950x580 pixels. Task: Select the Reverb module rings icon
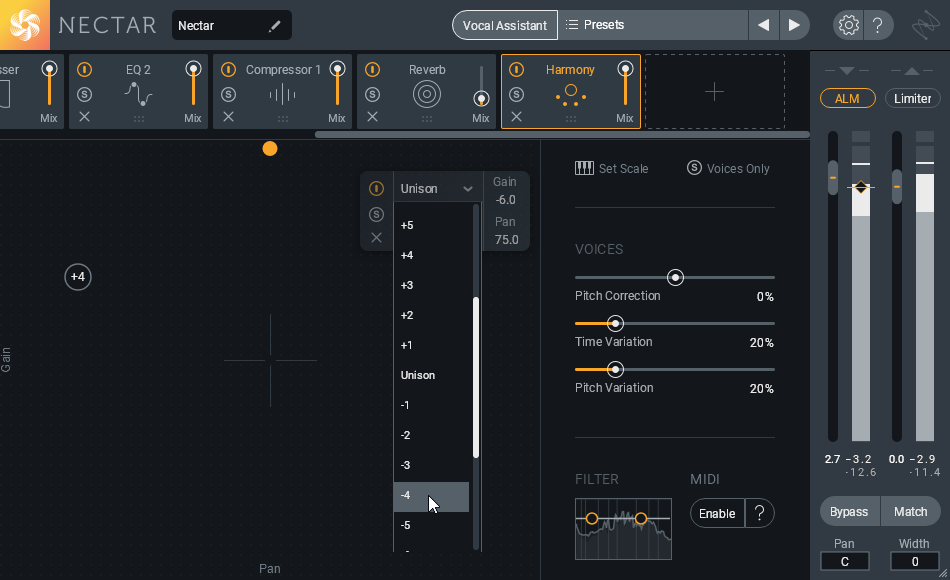(x=427, y=95)
